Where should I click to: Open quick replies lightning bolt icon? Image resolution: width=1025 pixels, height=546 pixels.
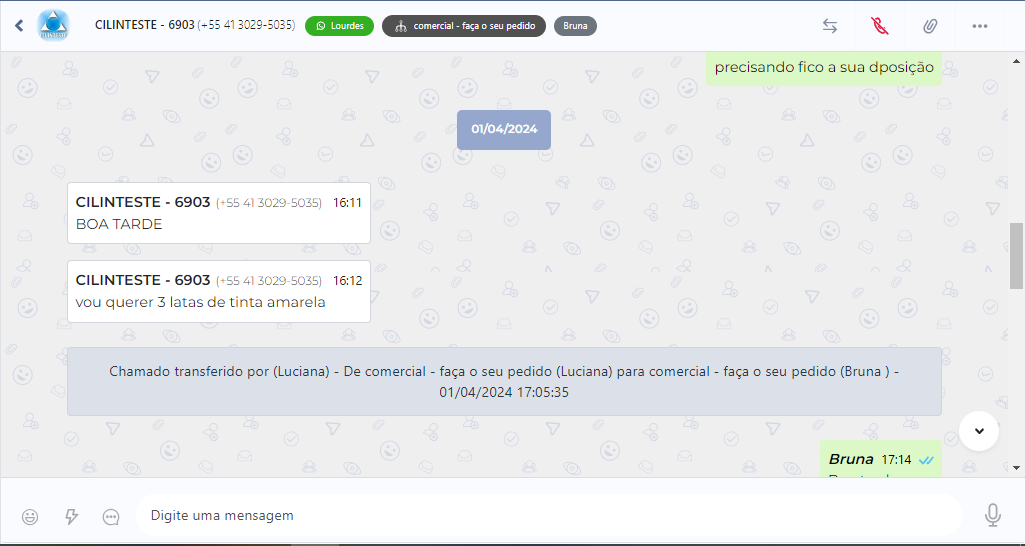tap(71, 516)
